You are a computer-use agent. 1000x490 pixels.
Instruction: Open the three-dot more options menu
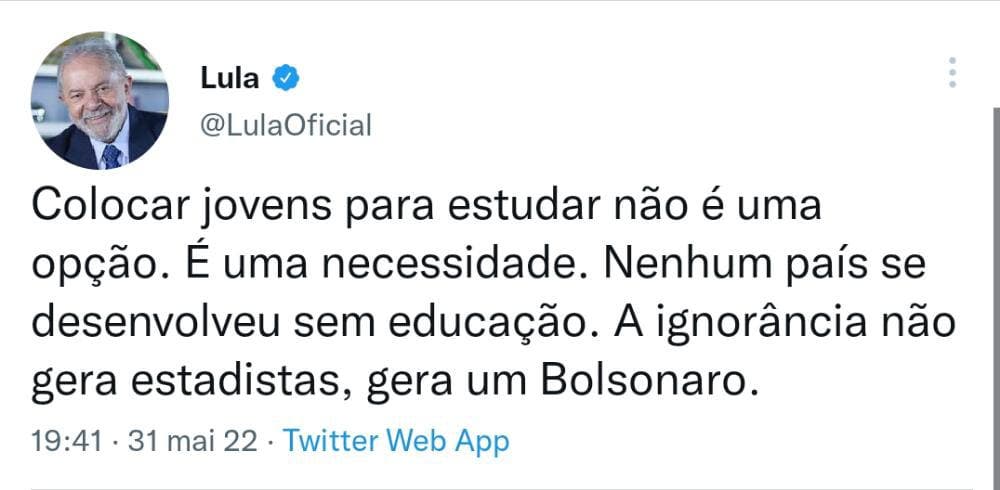coord(952,72)
